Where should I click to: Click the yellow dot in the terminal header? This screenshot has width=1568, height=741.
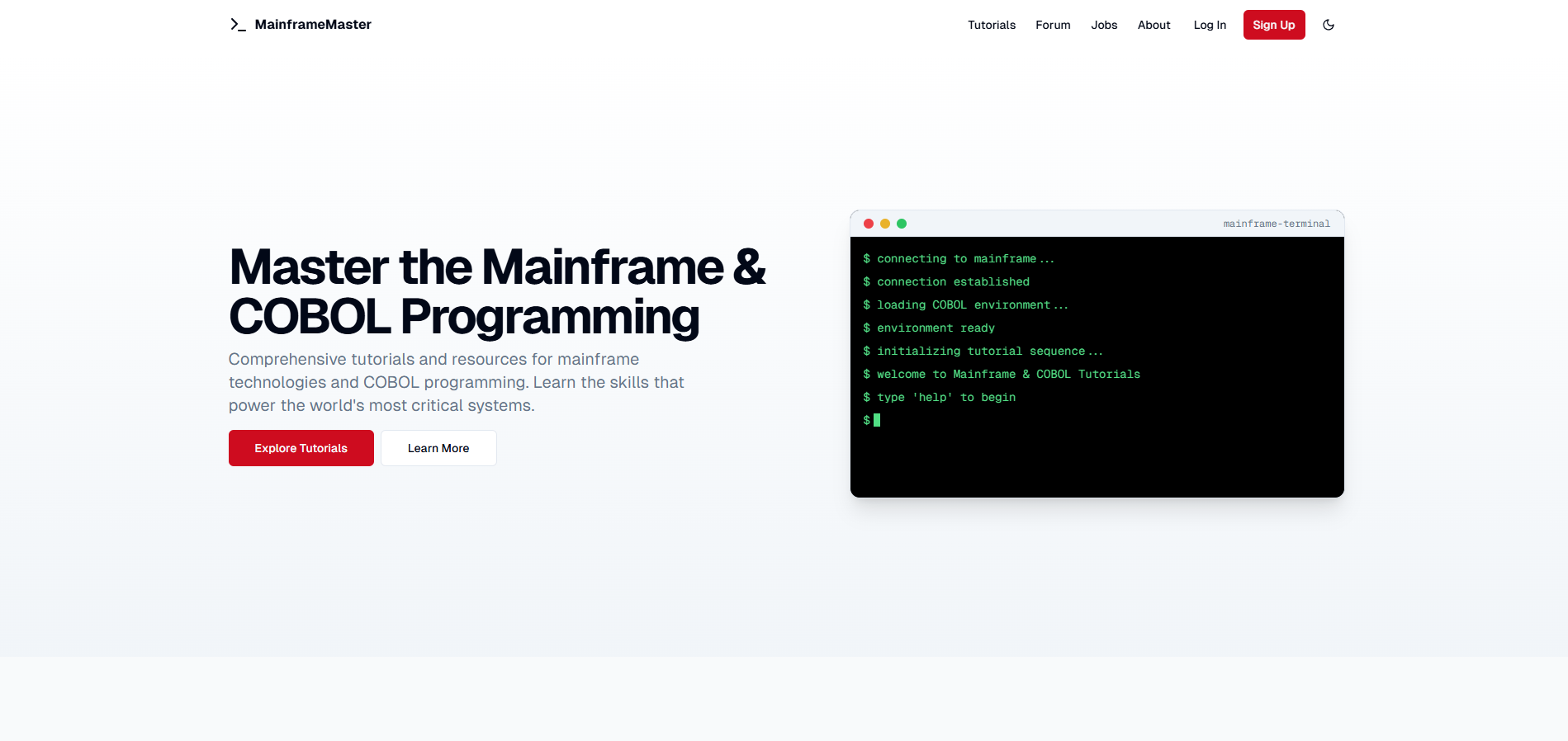[x=885, y=224]
